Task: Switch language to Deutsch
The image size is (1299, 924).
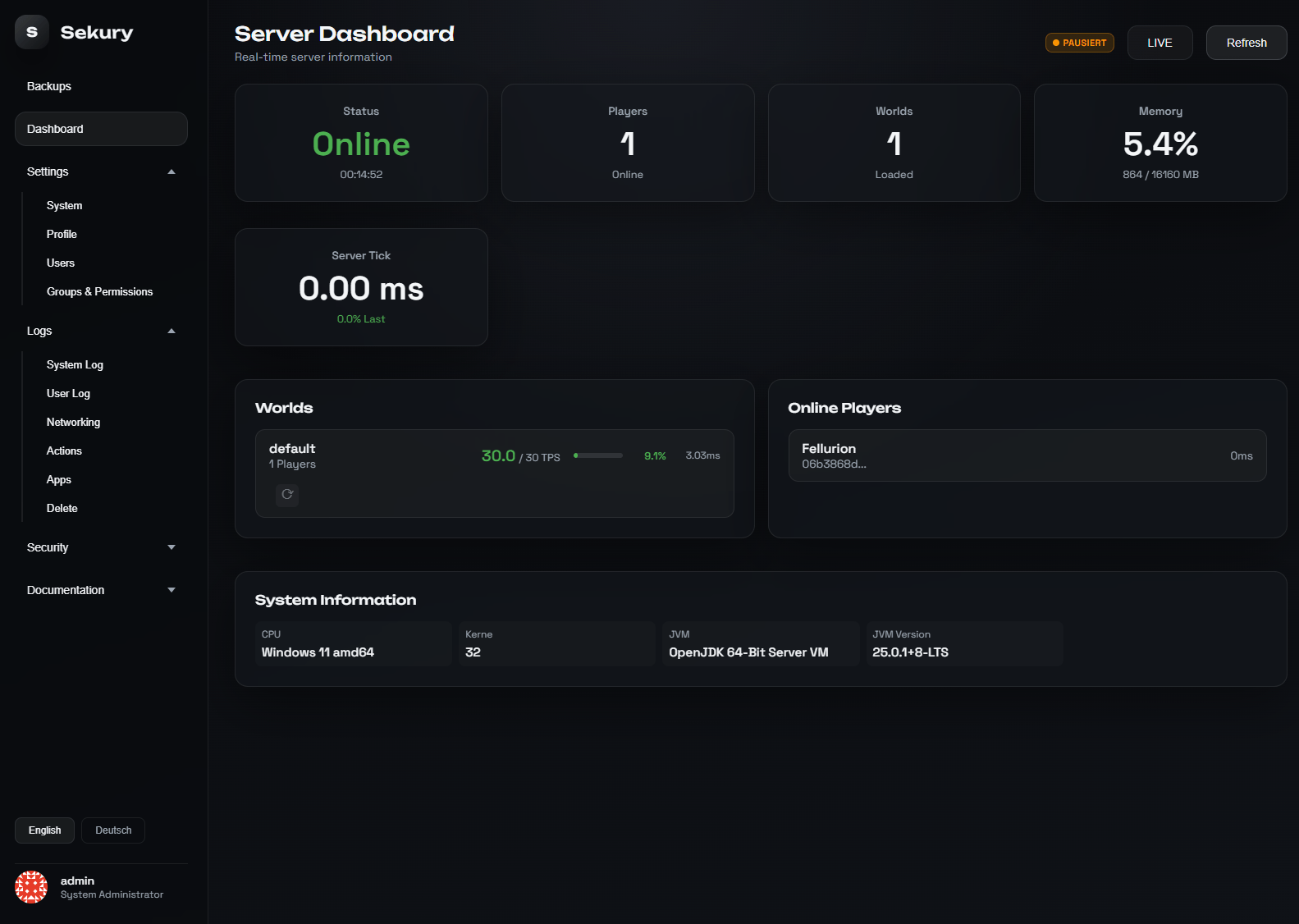Action: pyautogui.click(x=113, y=830)
